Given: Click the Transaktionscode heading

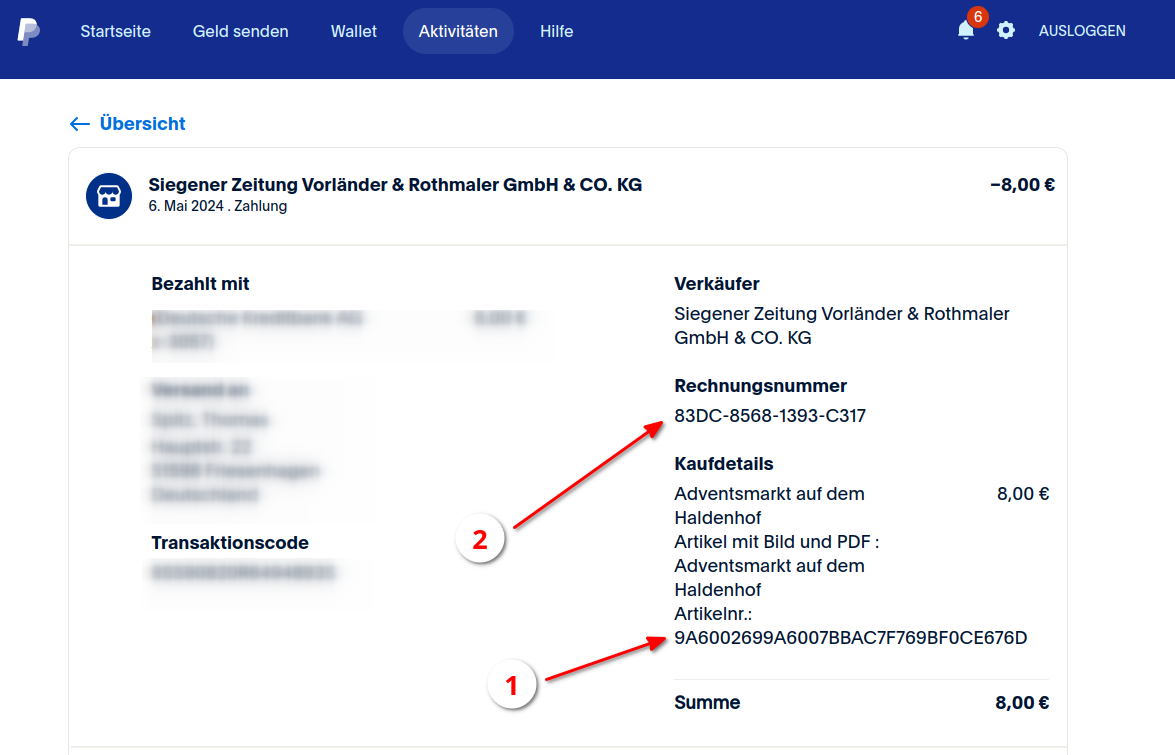Looking at the screenshot, I should tap(230, 542).
